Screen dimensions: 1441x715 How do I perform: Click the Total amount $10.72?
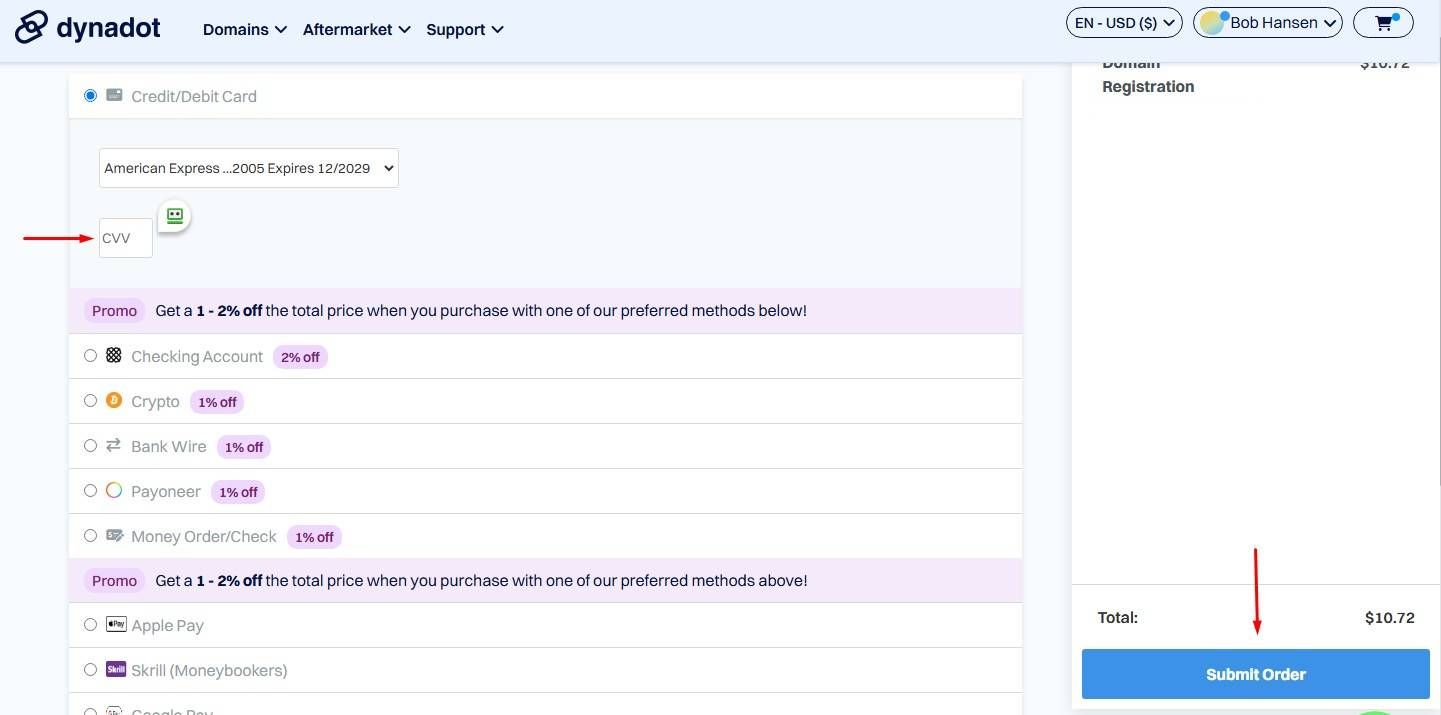1390,618
